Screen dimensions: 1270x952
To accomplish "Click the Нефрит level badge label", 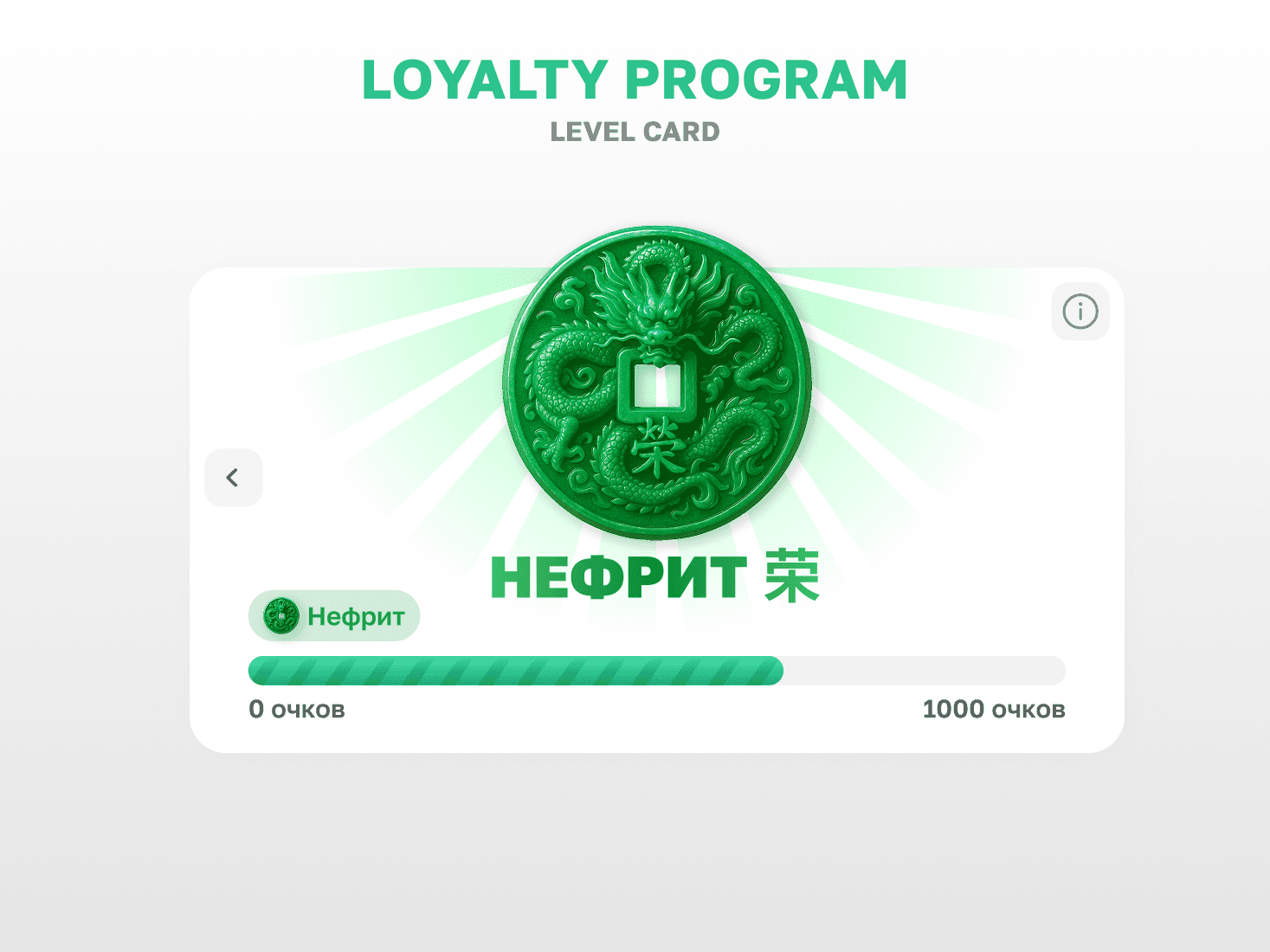I will tap(356, 616).
